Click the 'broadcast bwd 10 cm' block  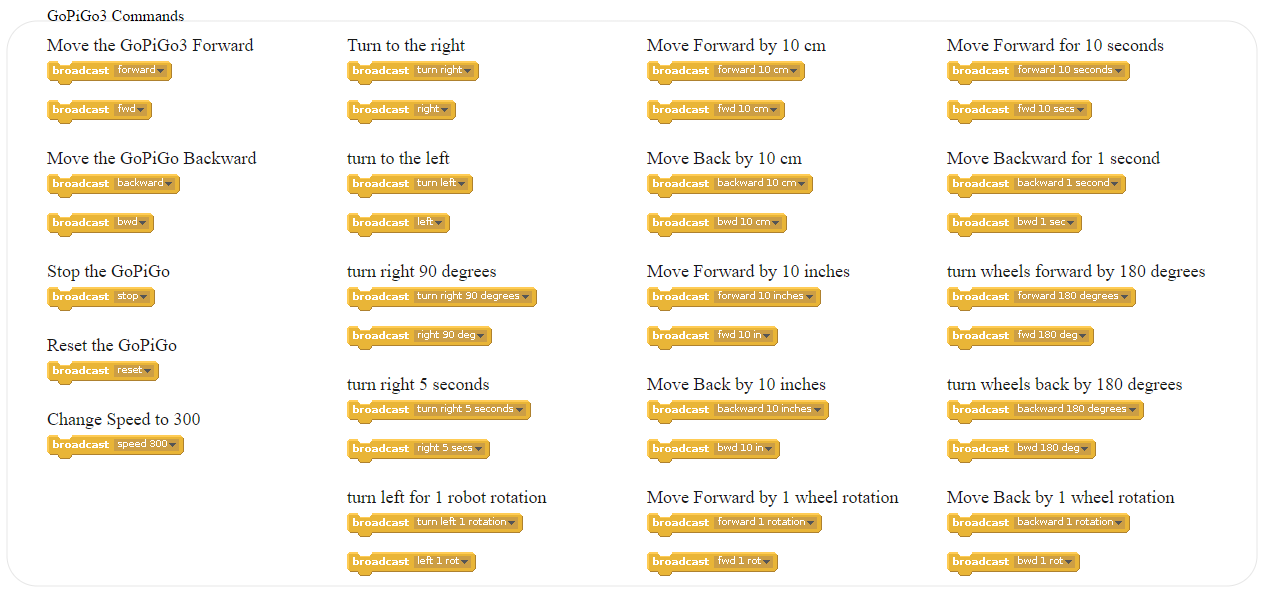point(717,223)
